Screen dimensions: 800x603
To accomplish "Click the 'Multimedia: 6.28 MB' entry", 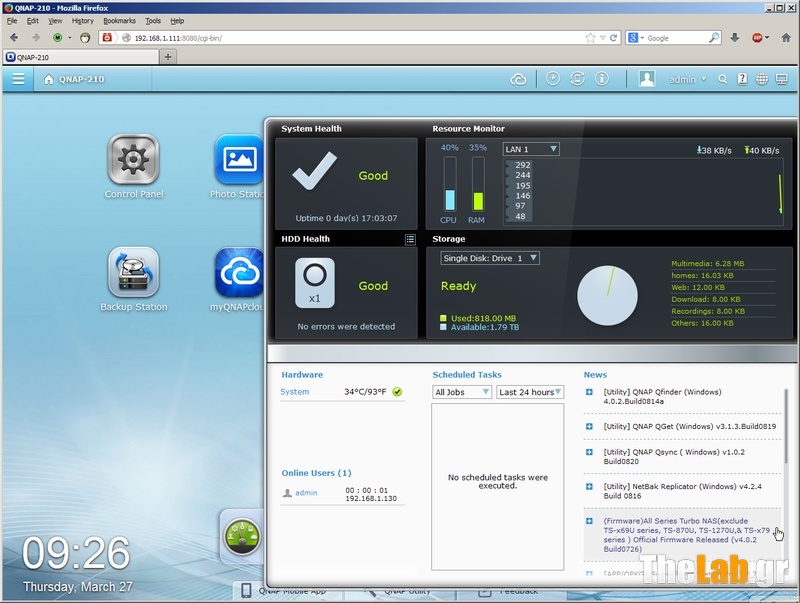I will (708, 264).
